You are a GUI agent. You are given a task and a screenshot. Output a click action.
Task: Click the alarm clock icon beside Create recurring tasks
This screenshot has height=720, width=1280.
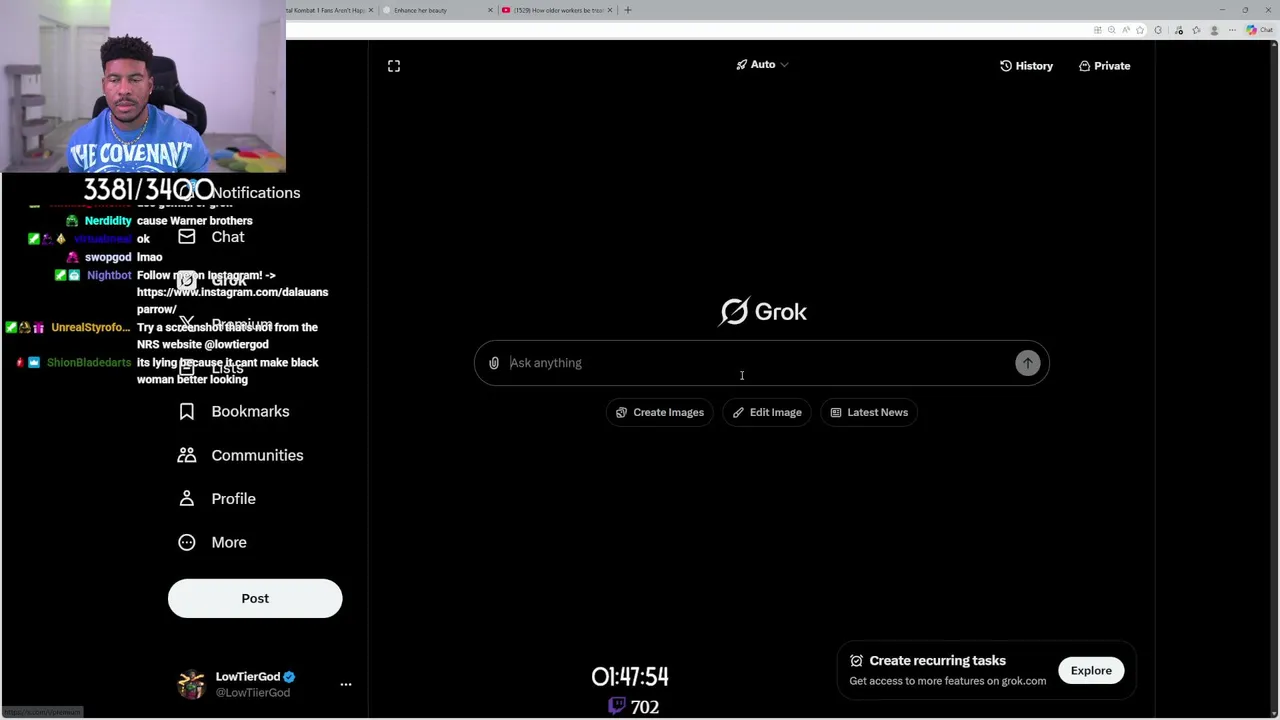[856, 661]
